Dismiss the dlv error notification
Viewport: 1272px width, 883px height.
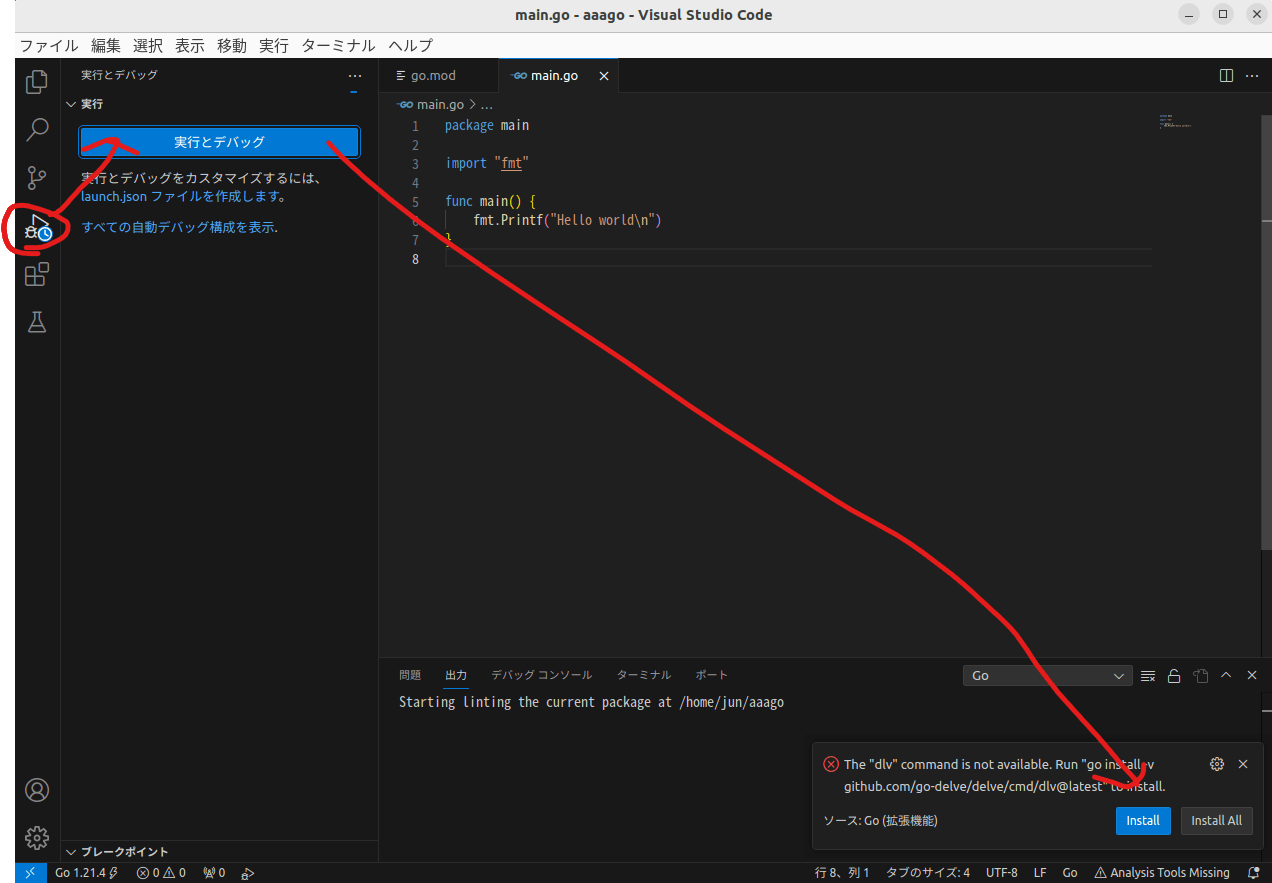click(1243, 764)
